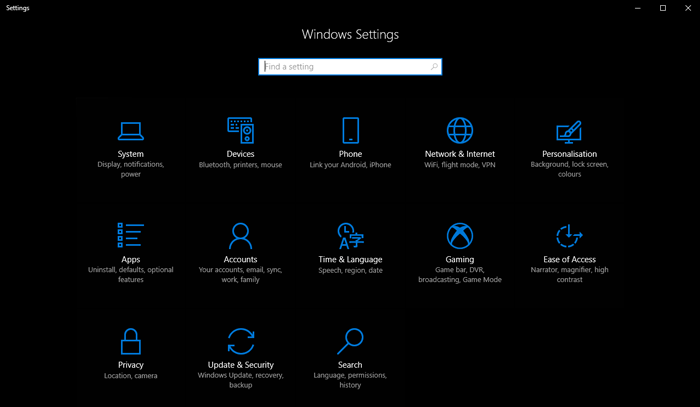This screenshot has width=700, height=407.
Task: Click 'Bluetooth, printers, mouse' description
Action: point(241,165)
